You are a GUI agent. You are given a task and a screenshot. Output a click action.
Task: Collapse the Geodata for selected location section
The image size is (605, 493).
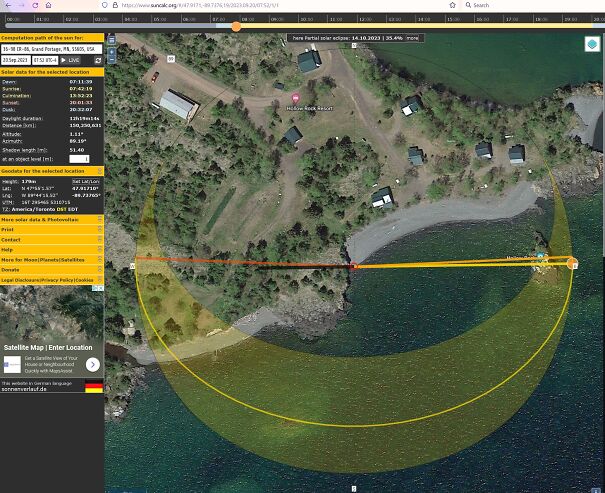click(99, 170)
